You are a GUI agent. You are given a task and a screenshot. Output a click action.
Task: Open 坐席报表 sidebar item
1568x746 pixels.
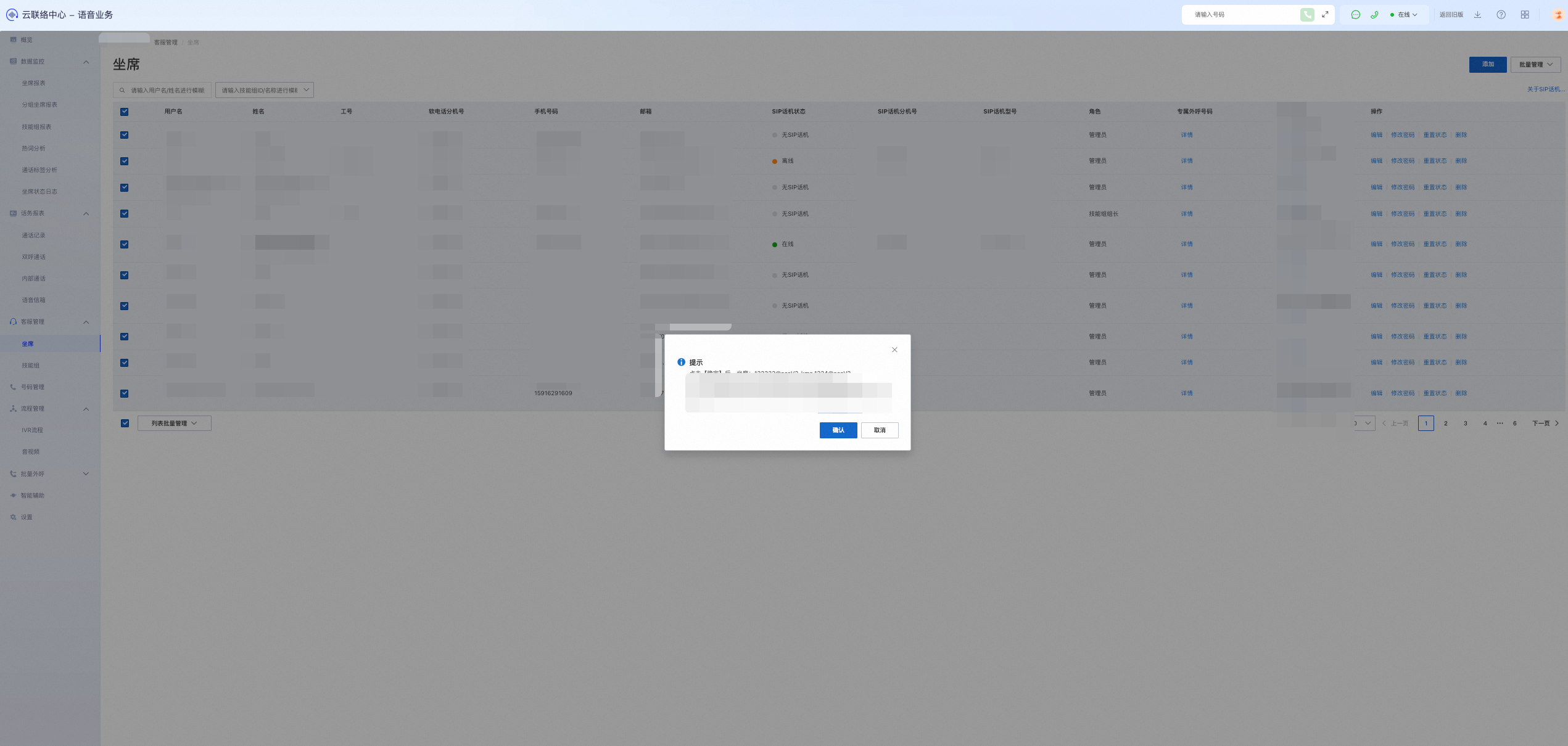(x=34, y=83)
